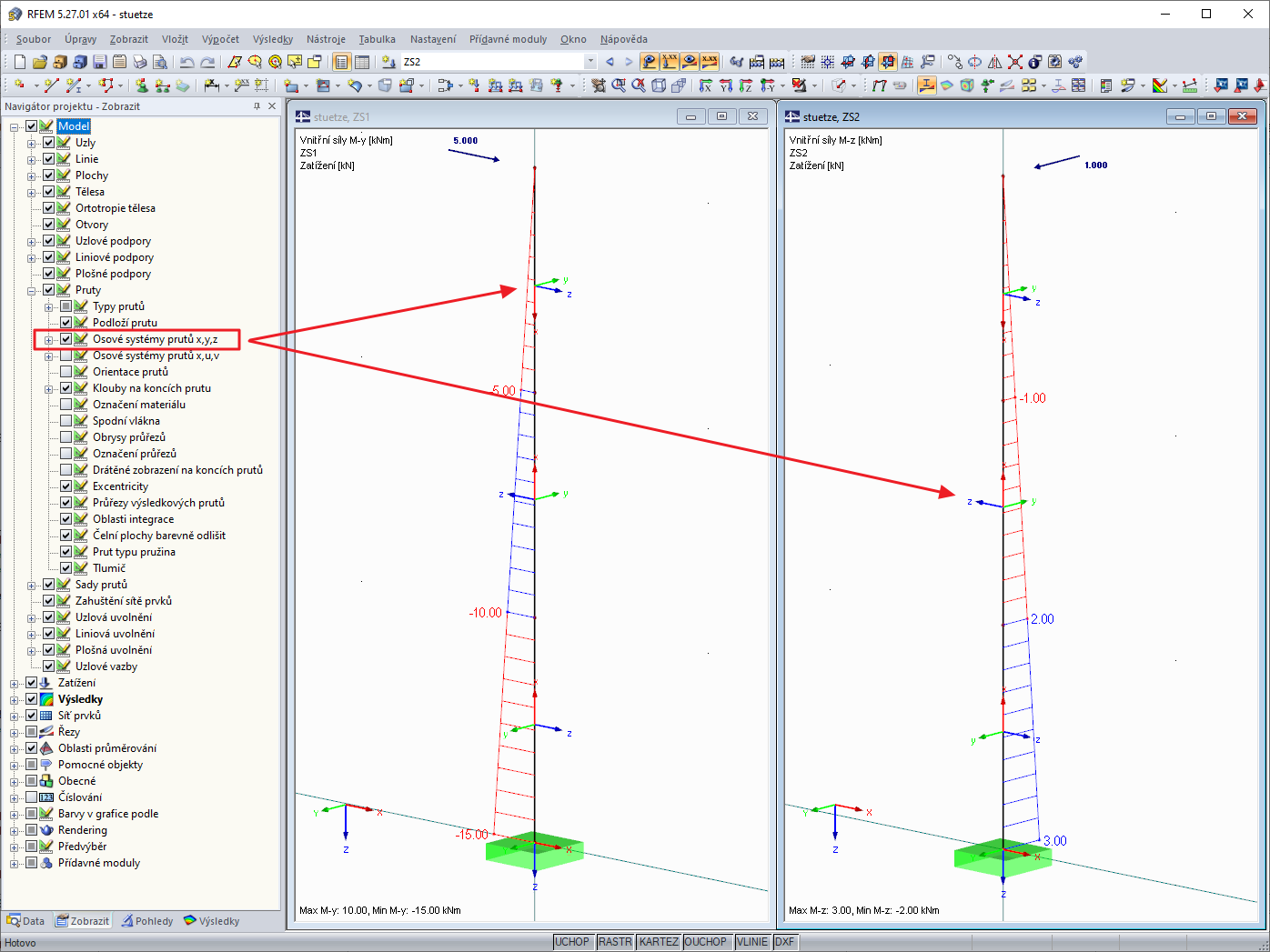The width and height of the screenshot is (1270, 952).
Task: Expand the Výsledky tree node
Action: pos(15,700)
